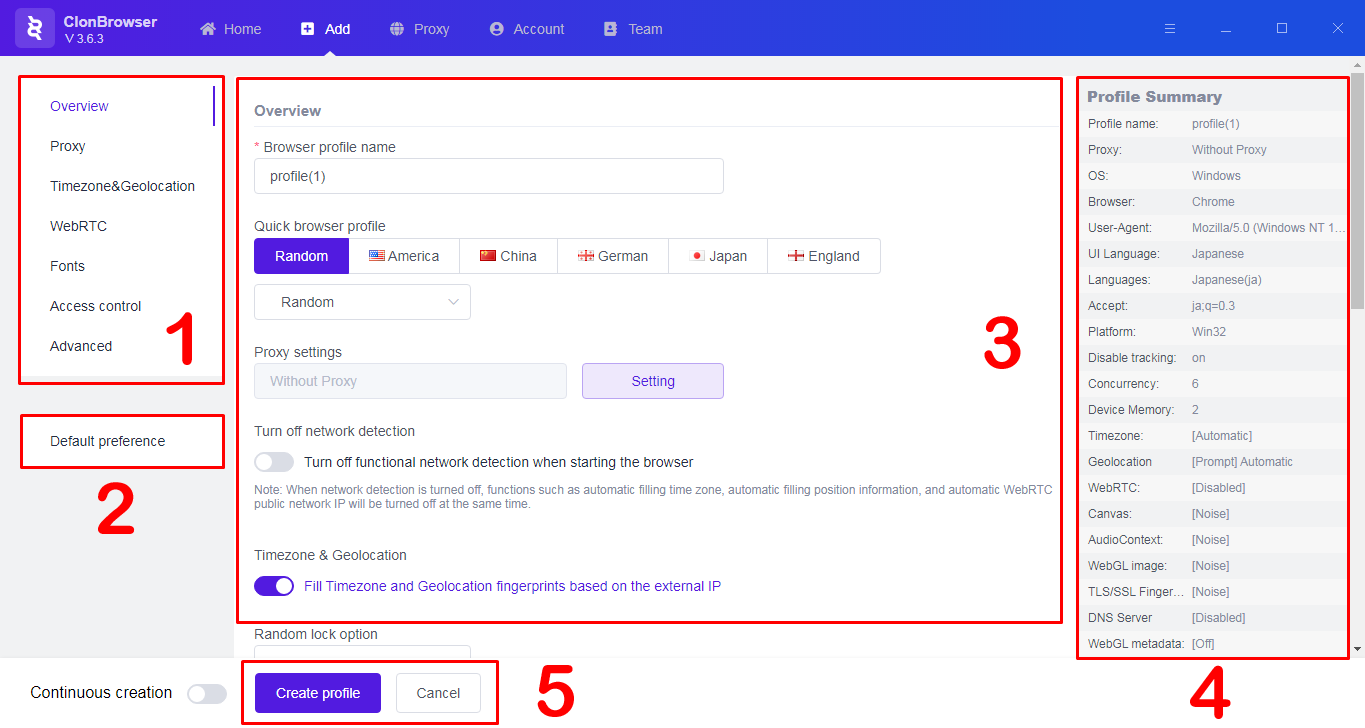The width and height of the screenshot is (1365, 728).
Task: Click the Browser profile name field
Action: [x=489, y=176]
